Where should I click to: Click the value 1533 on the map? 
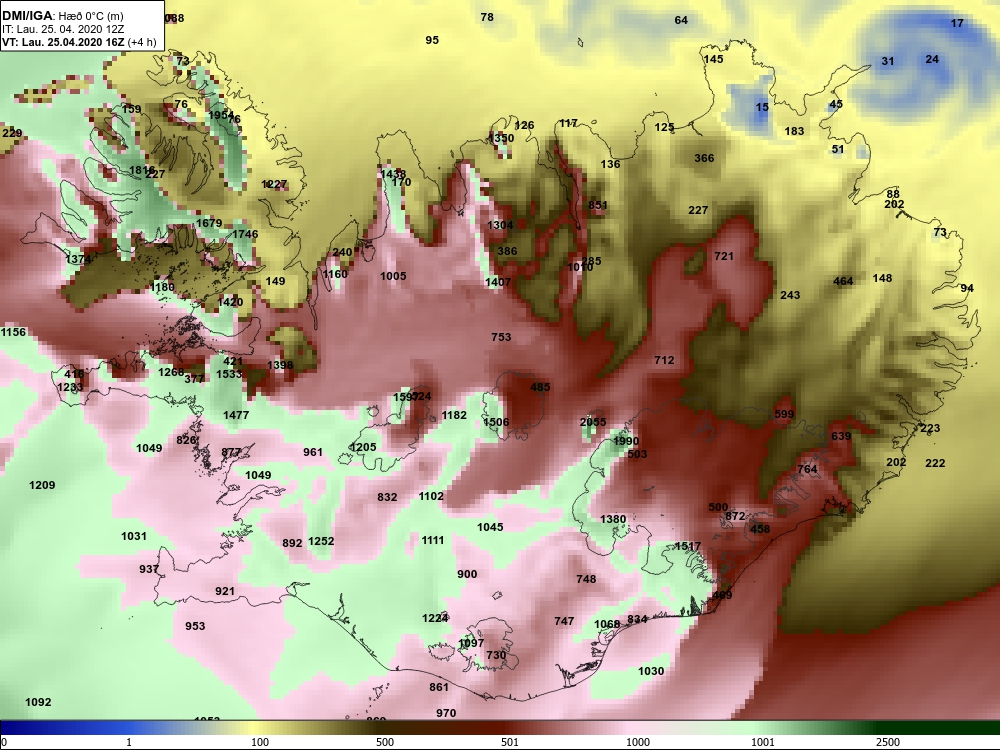(x=229, y=374)
